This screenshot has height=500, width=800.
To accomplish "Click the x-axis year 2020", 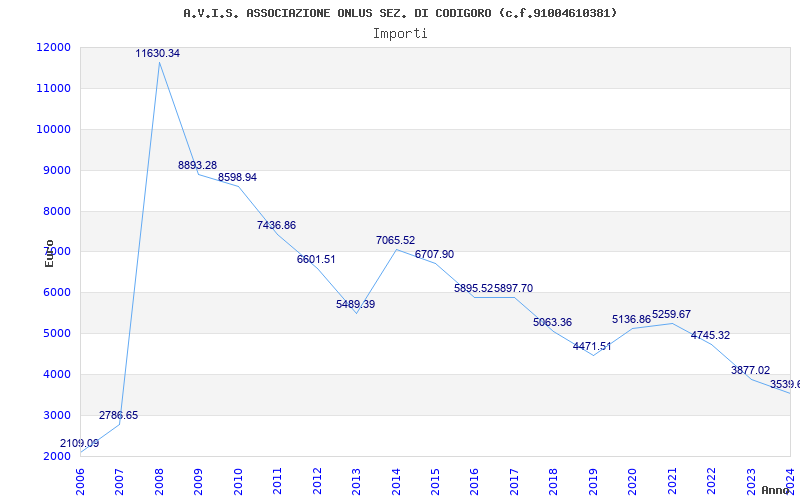I will [632, 482].
